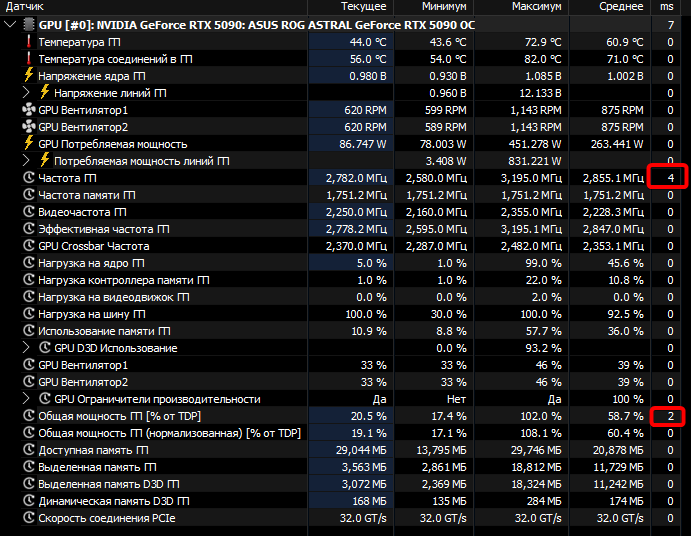Click icon beside GPU Вентилятор1 percent row

coord(29,365)
